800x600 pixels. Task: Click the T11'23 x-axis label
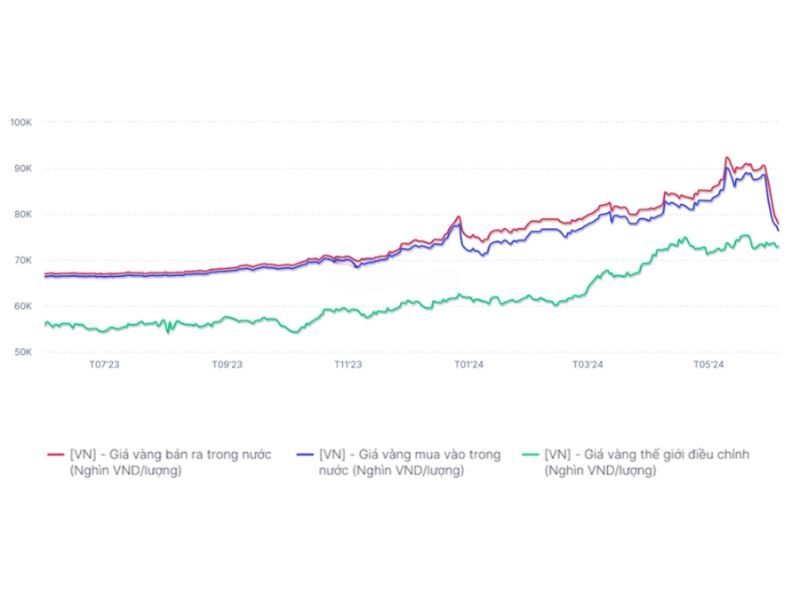pos(349,366)
